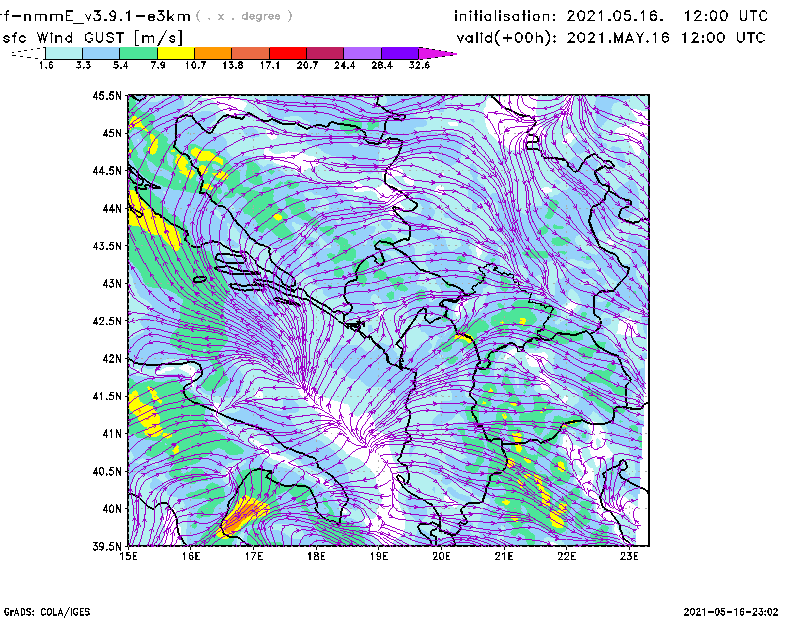Click the light blue 3.3–5.4 legend swatch
800x618 pixels.
tap(101, 53)
